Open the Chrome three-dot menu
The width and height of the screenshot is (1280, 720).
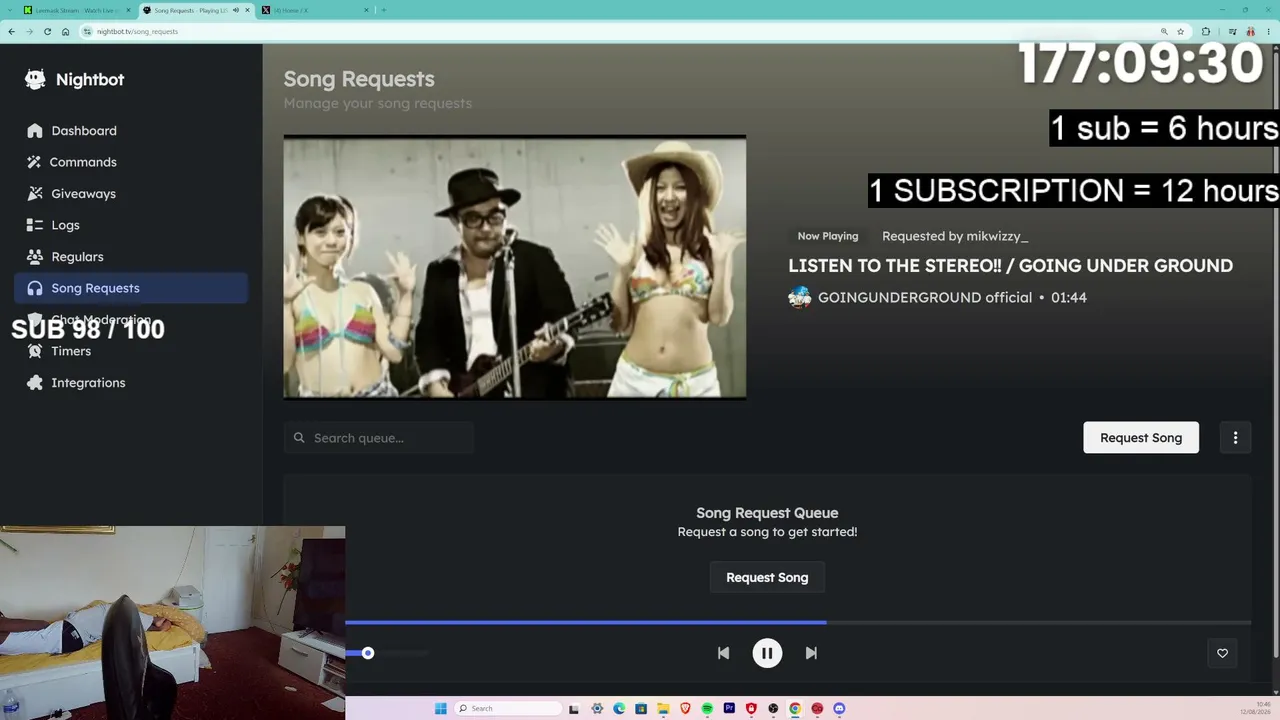click(1267, 31)
